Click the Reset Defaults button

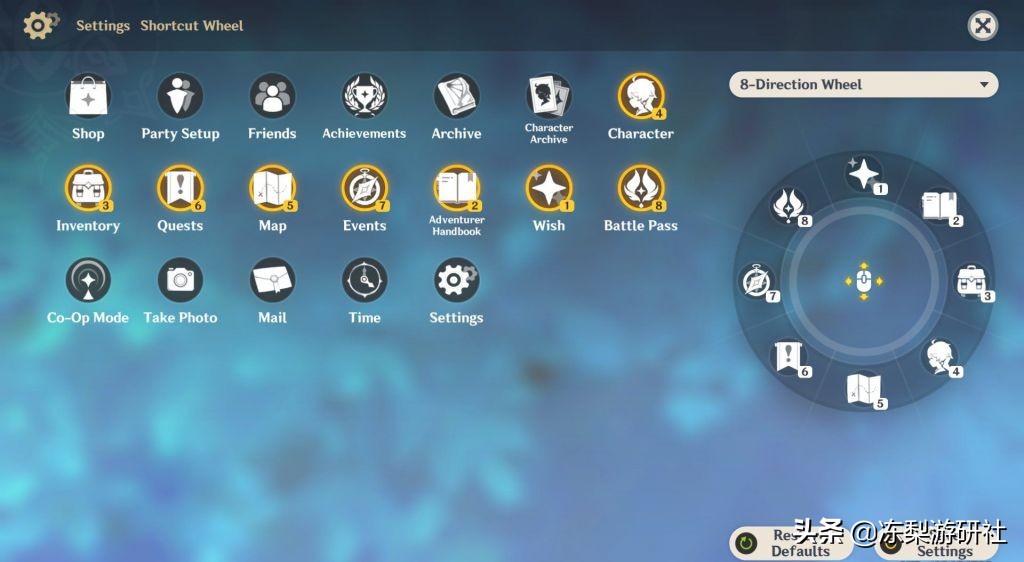792,544
